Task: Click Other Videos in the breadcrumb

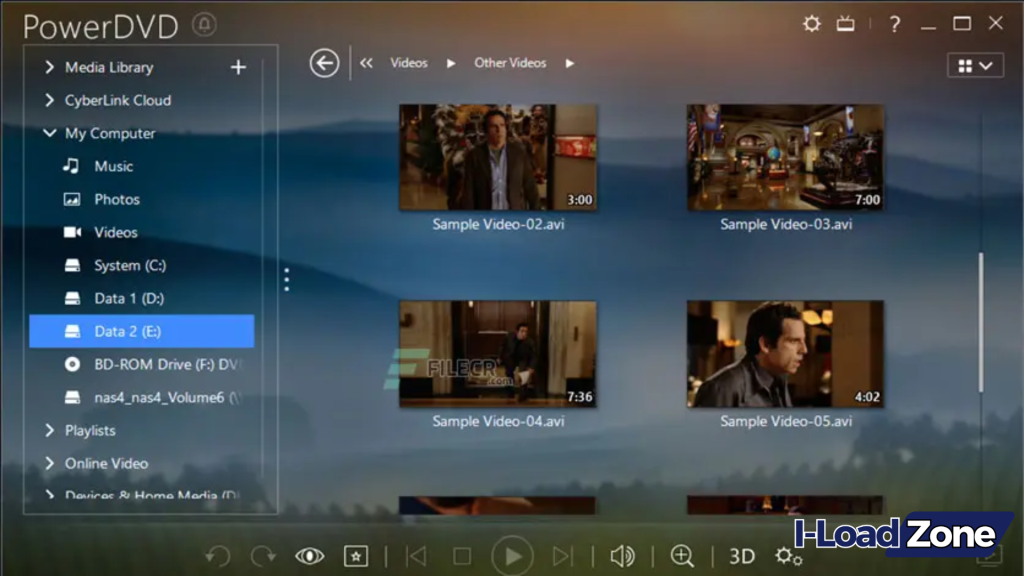Action: 510,63
